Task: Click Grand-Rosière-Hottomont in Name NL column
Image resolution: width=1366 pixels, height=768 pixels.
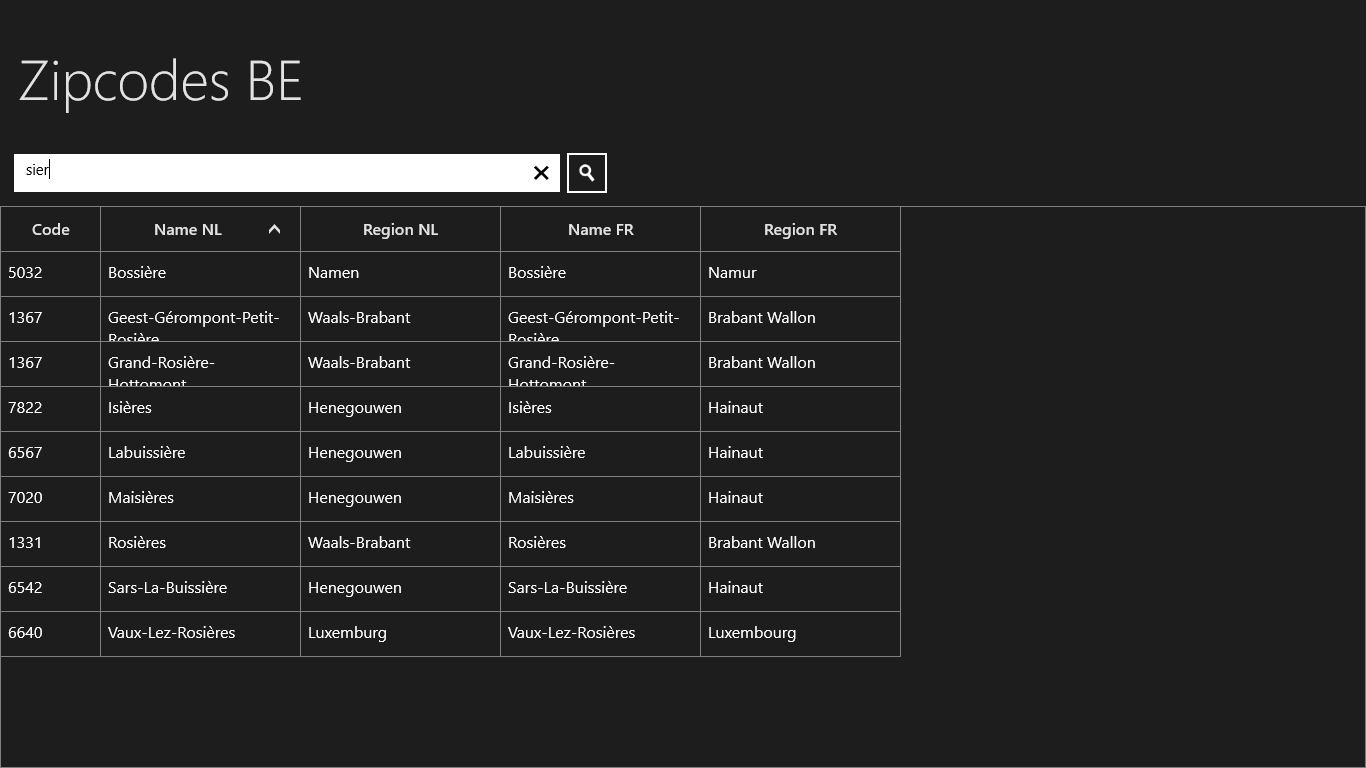Action: (161, 364)
